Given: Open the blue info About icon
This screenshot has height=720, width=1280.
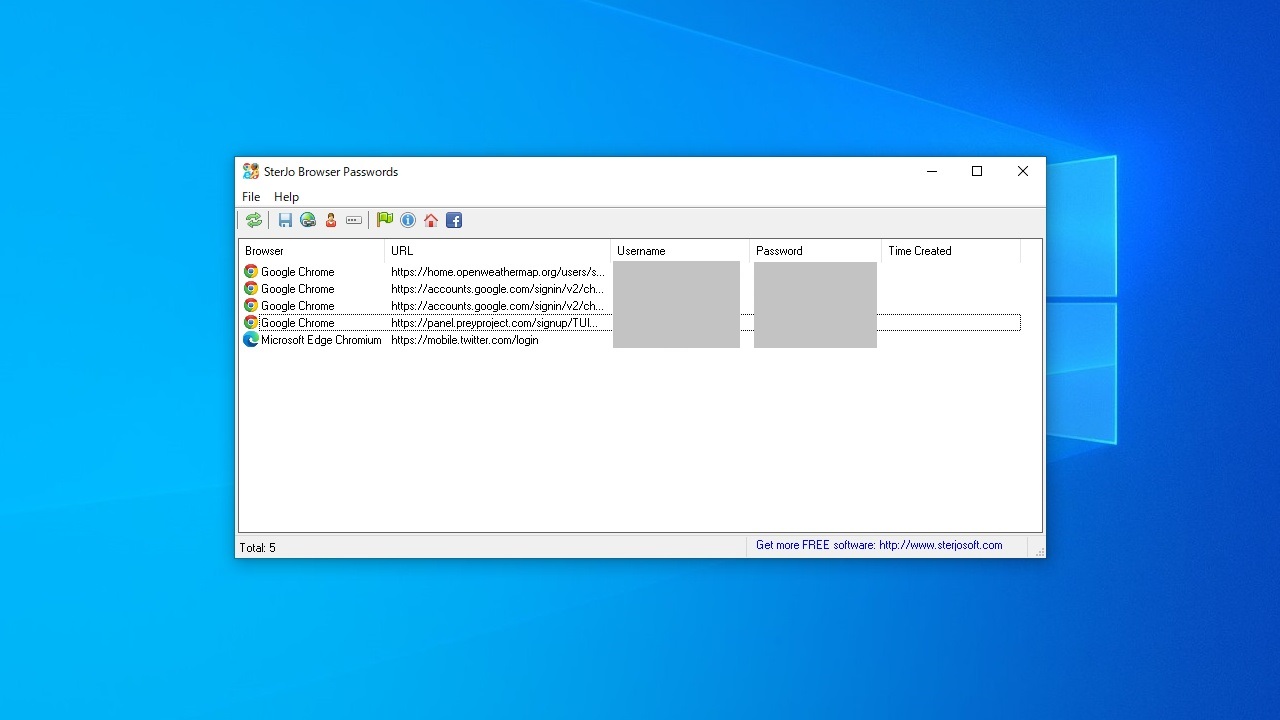Looking at the screenshot, I should coord(408,220).
